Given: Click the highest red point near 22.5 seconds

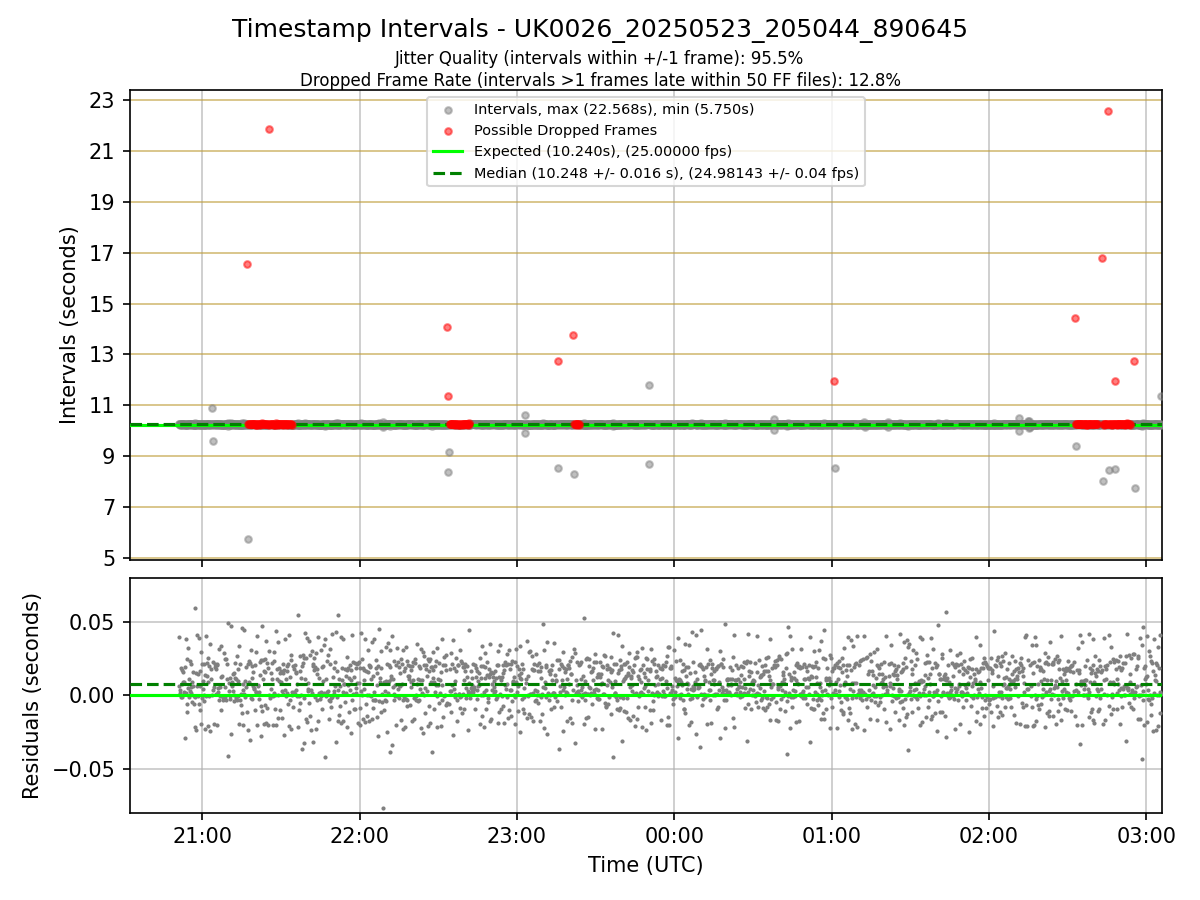Looking at the screenshot, I should 1108,111.
